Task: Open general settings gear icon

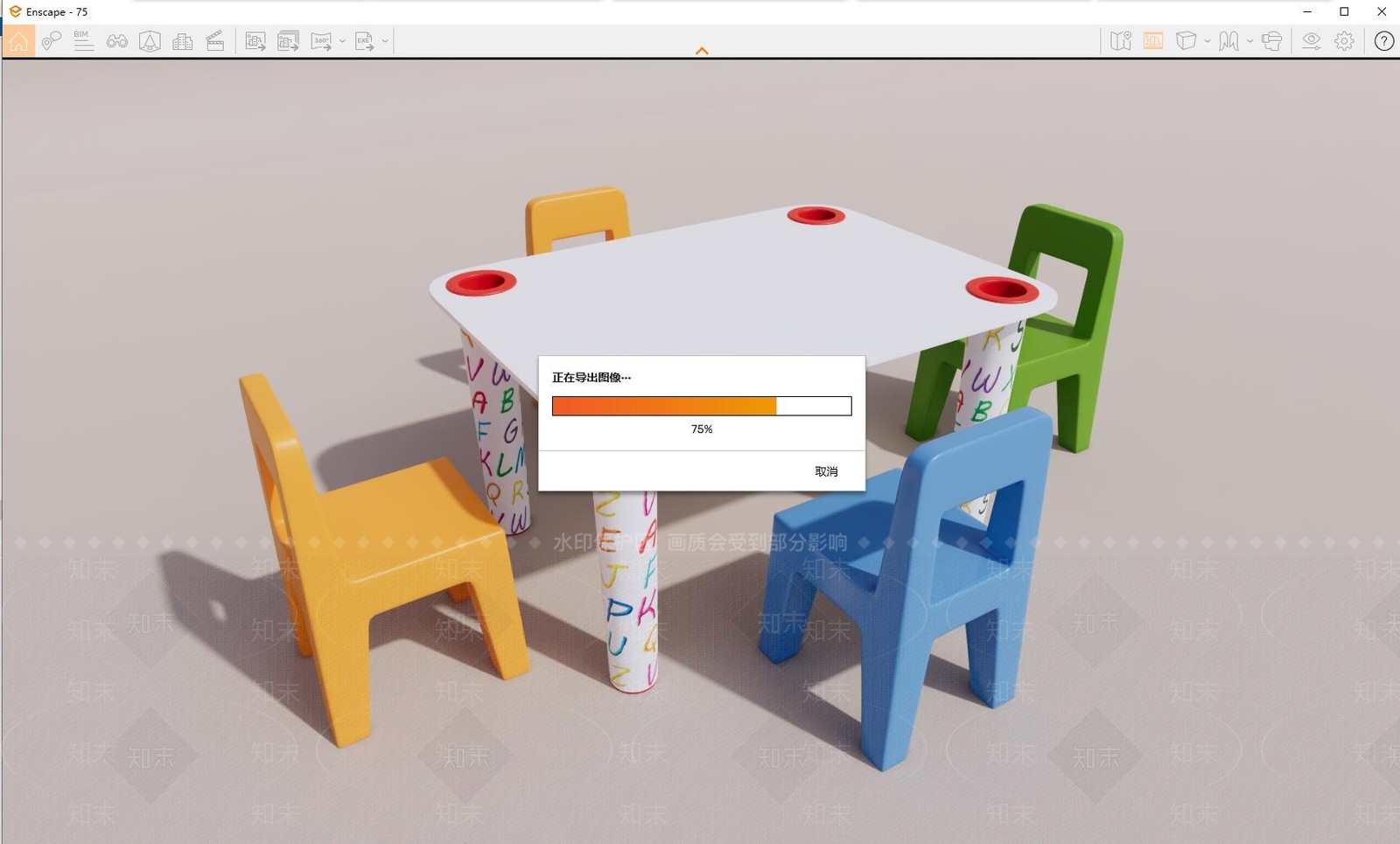Action: (x=1345, y=41)
